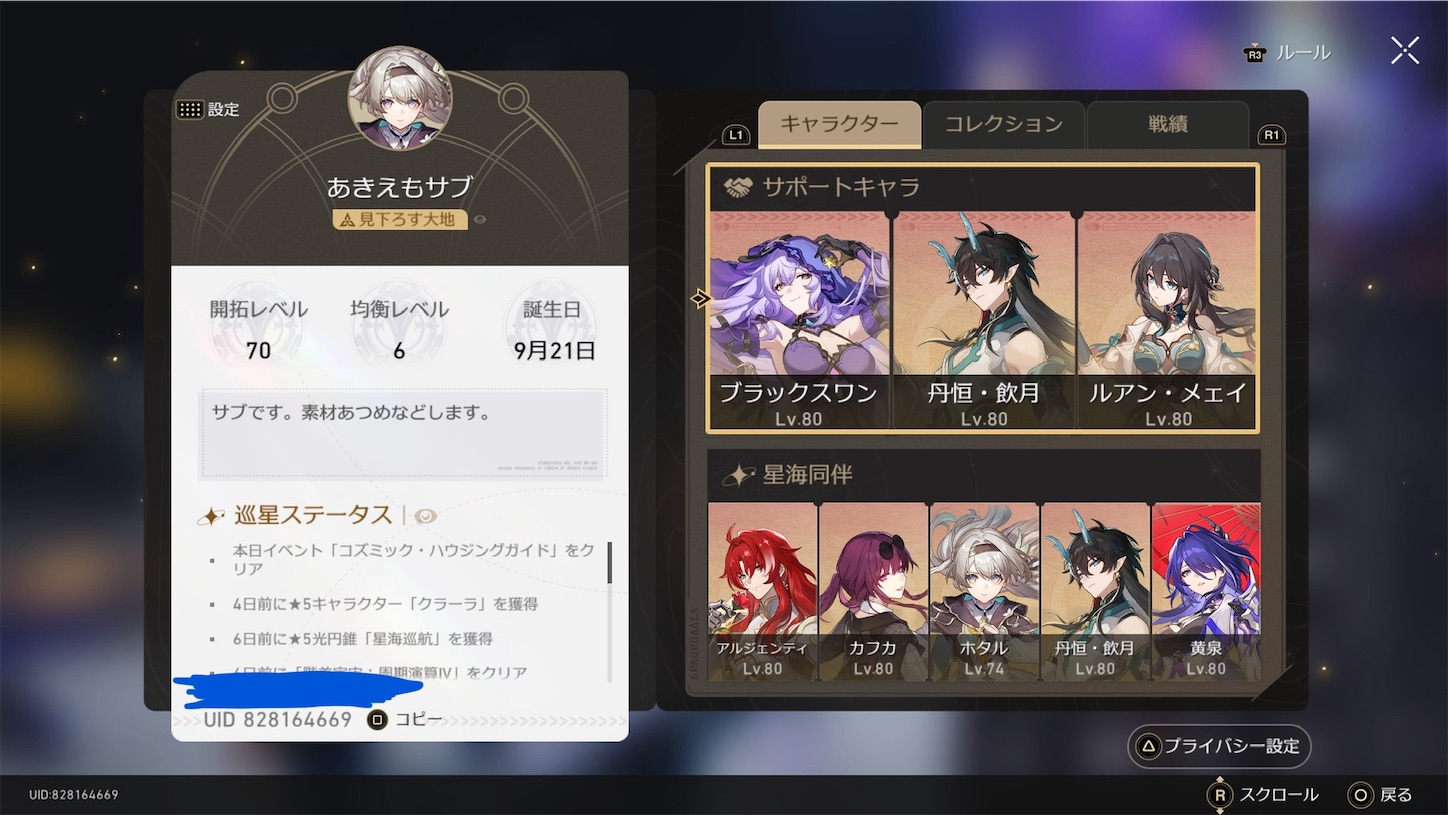Click the R1 shoulder tab icon
This screenshot has width=1448, height=815.
(1272, 135)
